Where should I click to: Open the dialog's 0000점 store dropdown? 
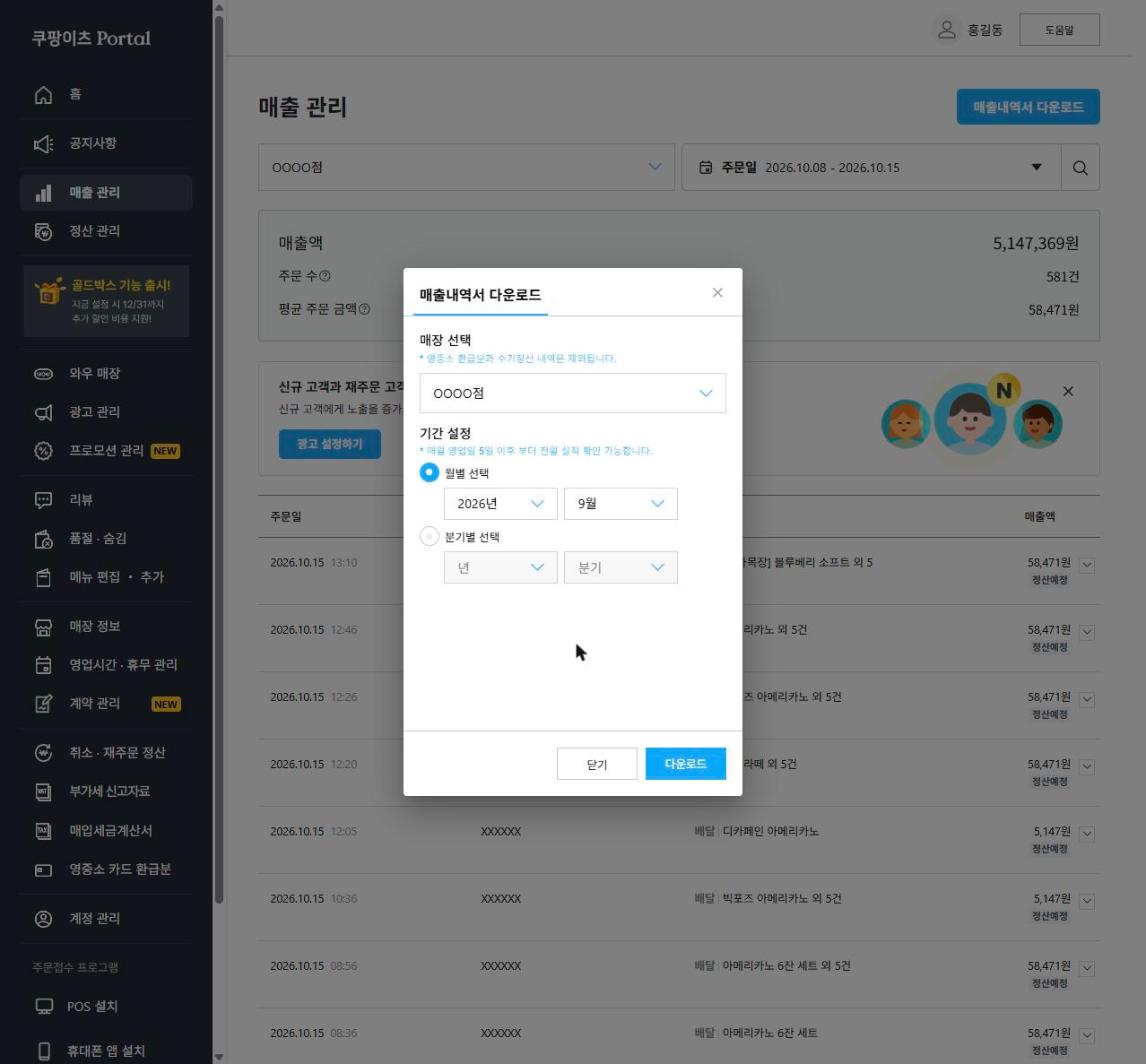[572, 393]
